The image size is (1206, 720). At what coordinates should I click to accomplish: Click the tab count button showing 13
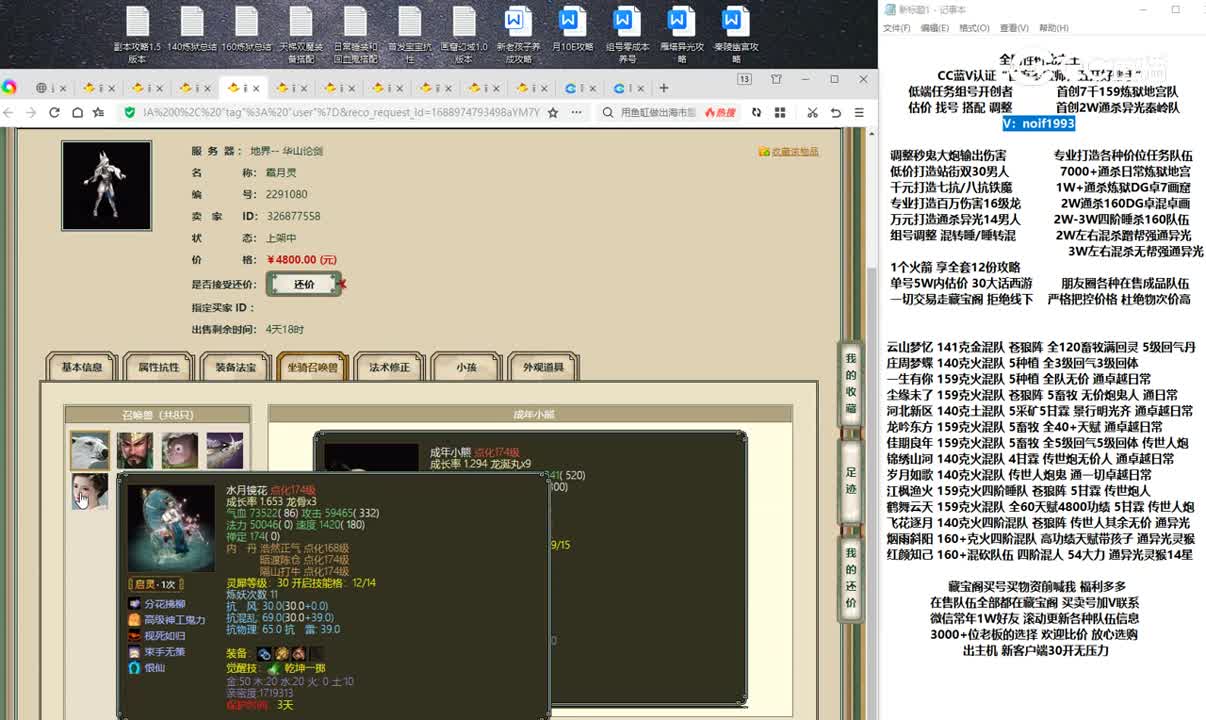(744, 79)
